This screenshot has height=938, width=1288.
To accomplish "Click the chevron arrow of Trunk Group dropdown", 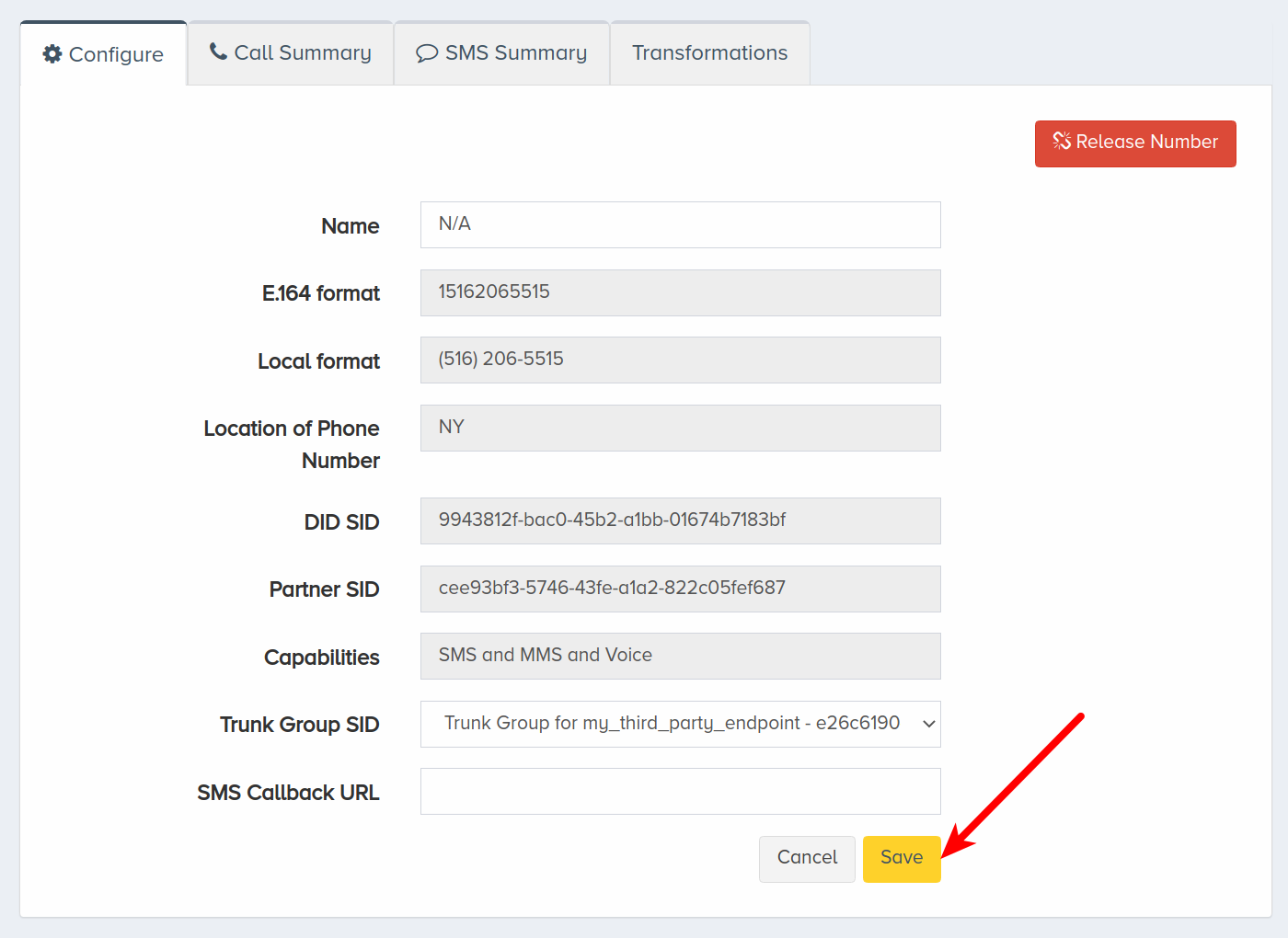I will click(x=929, y=725).
